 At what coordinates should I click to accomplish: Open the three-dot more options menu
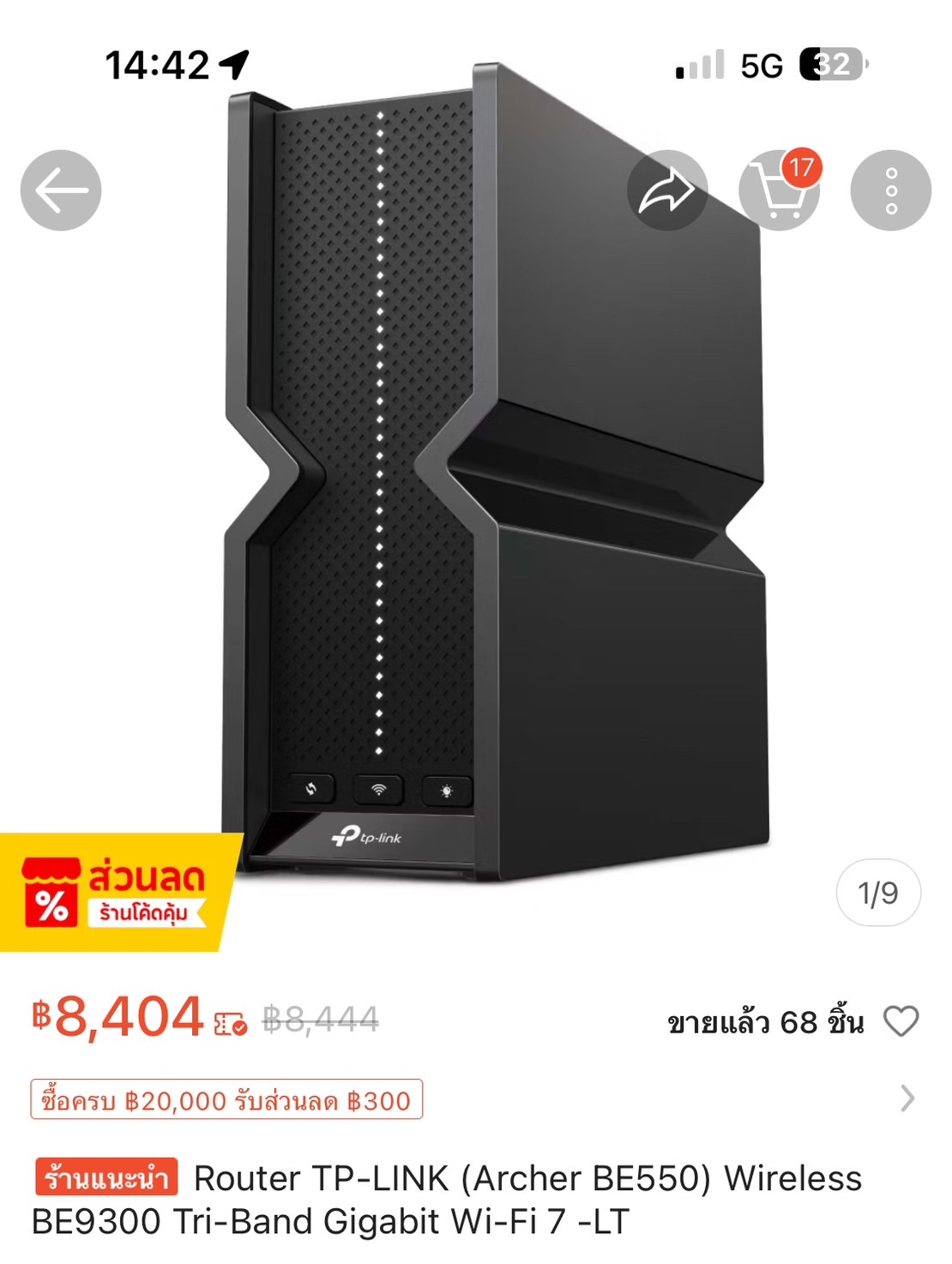pyautogui.click(x=890, y=190)
